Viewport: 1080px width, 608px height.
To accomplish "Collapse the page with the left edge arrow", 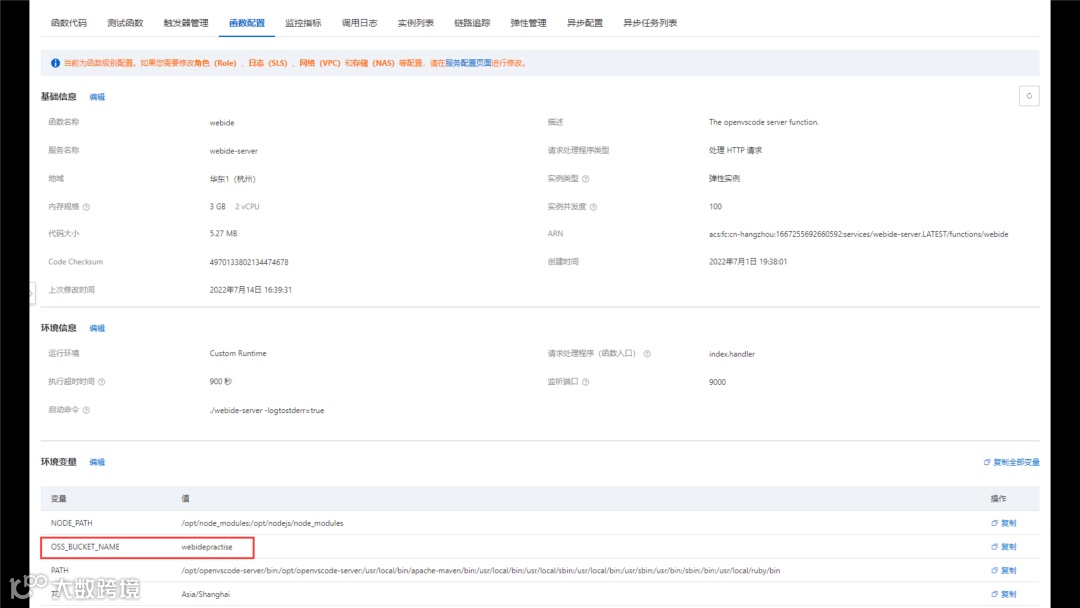I will coord(30,294).
